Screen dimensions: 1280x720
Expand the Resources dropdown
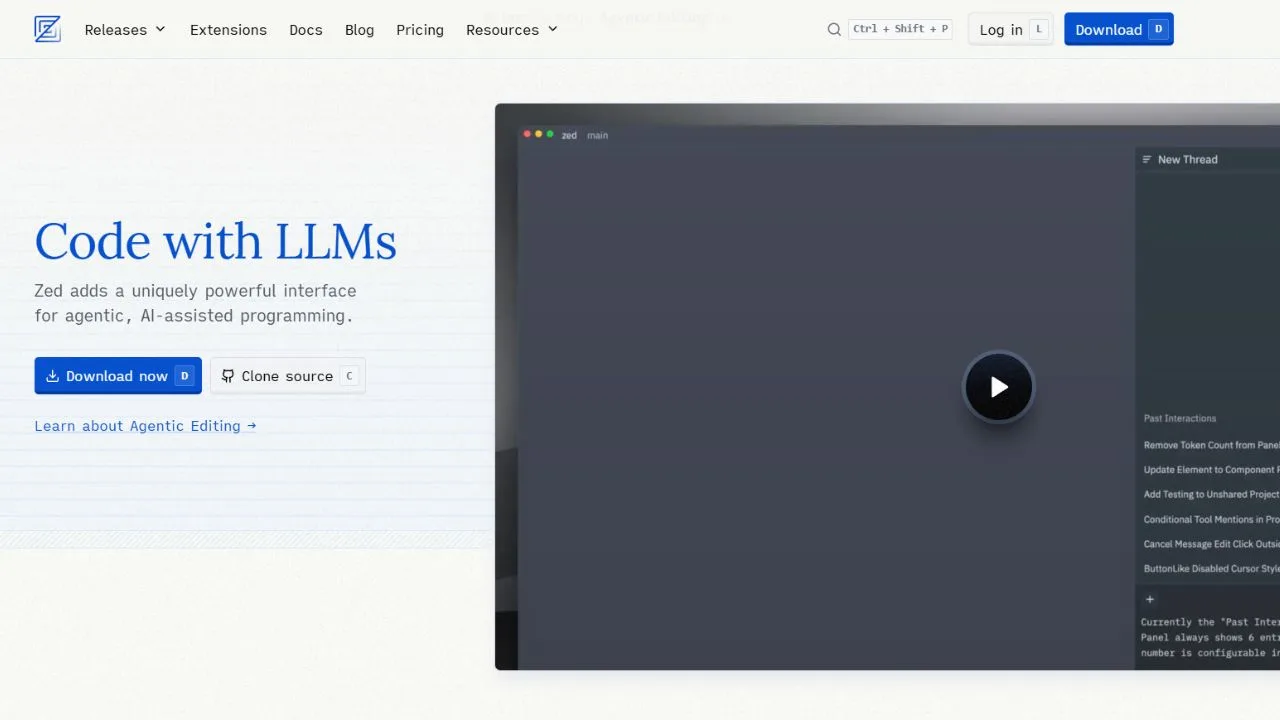click(512, 30)
